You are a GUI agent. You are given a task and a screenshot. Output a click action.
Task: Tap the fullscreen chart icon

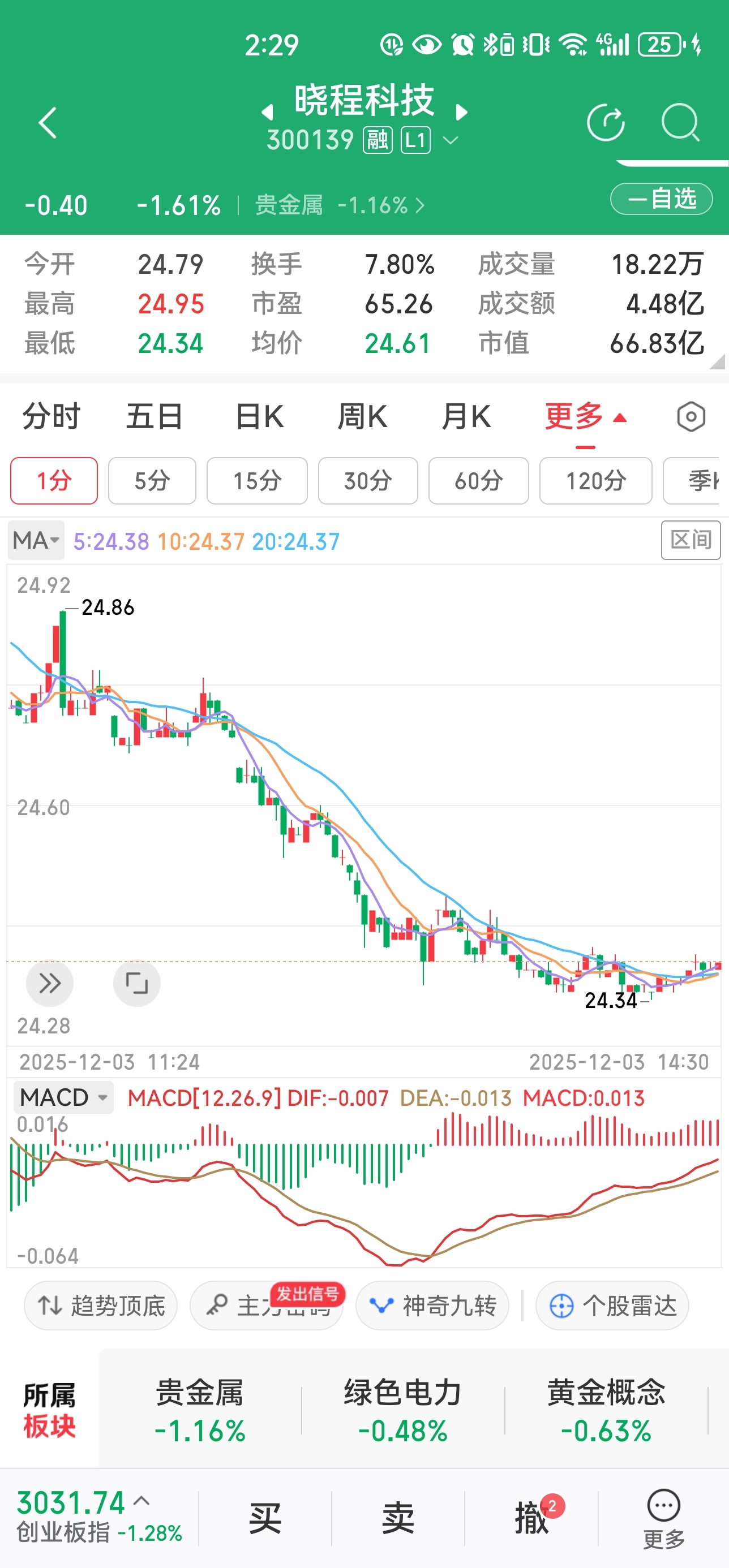click(137, 983)
